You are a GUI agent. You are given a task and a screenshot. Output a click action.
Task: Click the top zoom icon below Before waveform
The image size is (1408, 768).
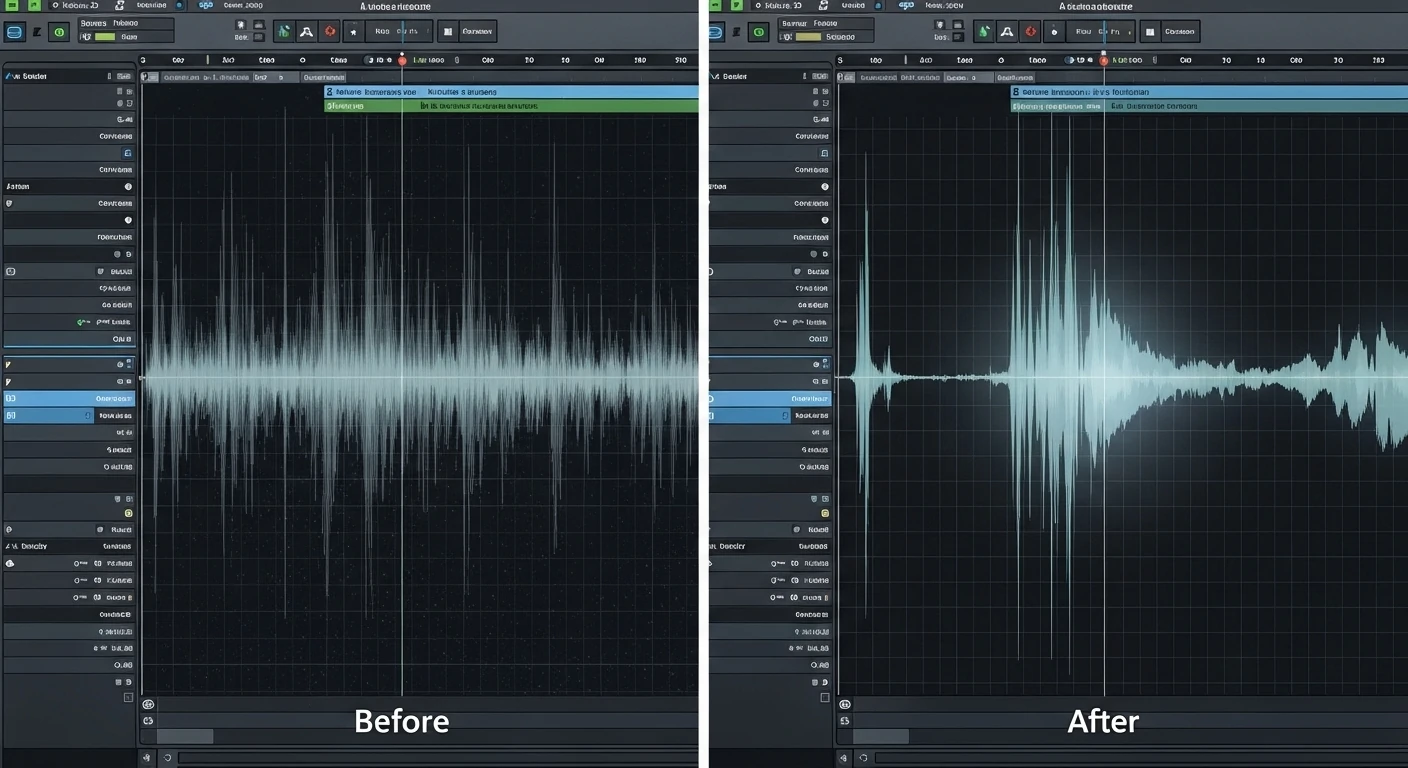pyautogui.click(x=148, y=704)
